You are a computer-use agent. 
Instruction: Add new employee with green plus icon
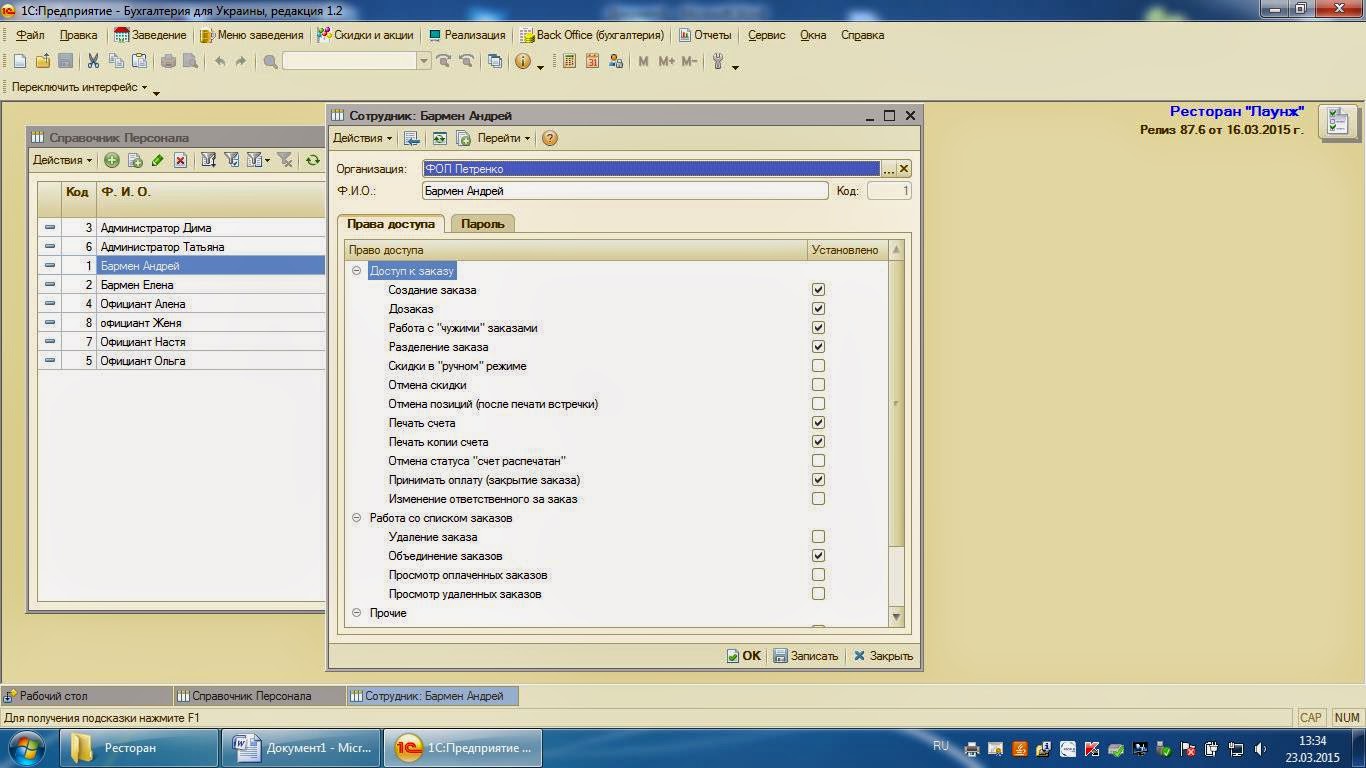click(x=112, y=160)
